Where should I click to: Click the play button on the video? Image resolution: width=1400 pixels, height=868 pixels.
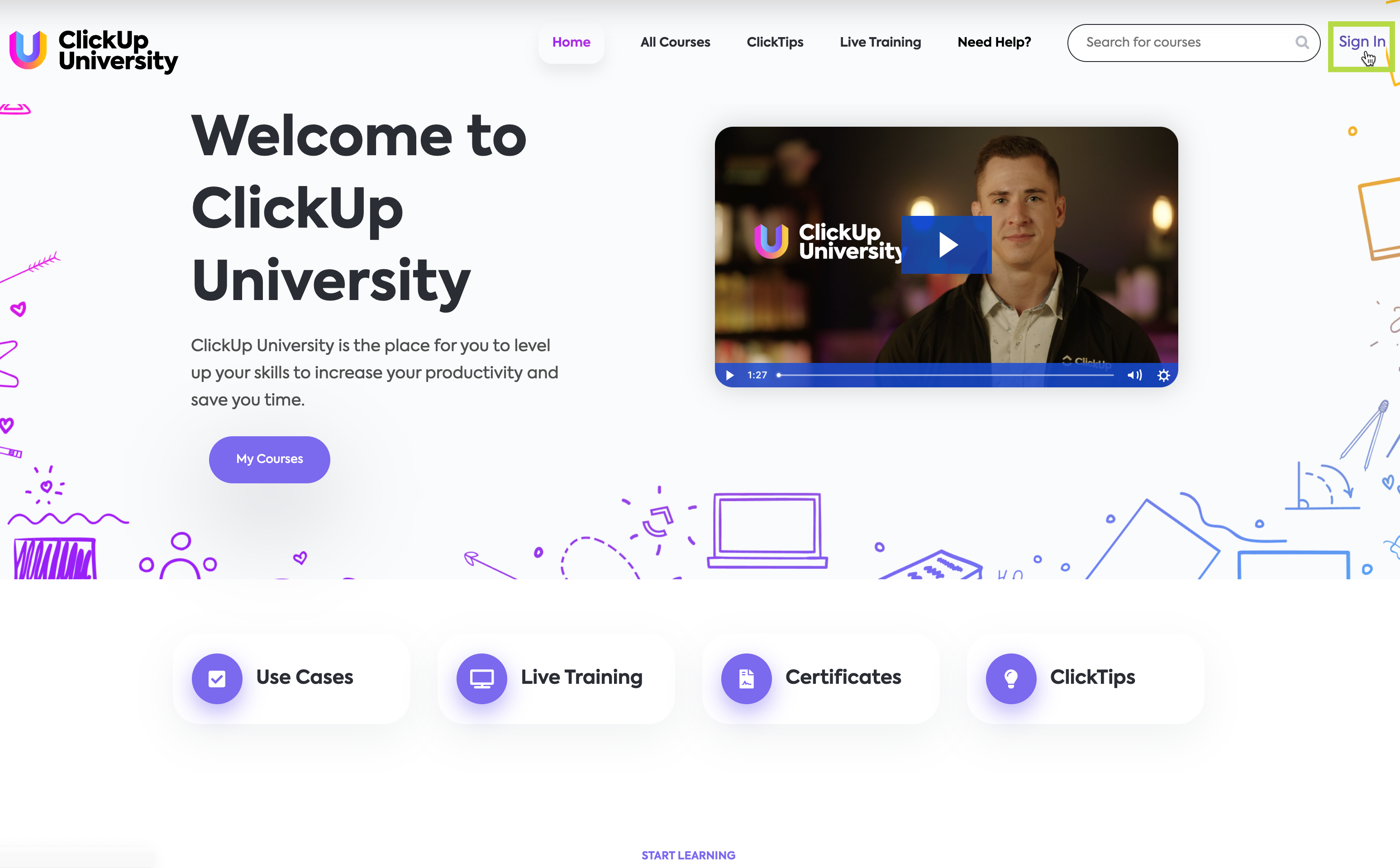[946, 244]
